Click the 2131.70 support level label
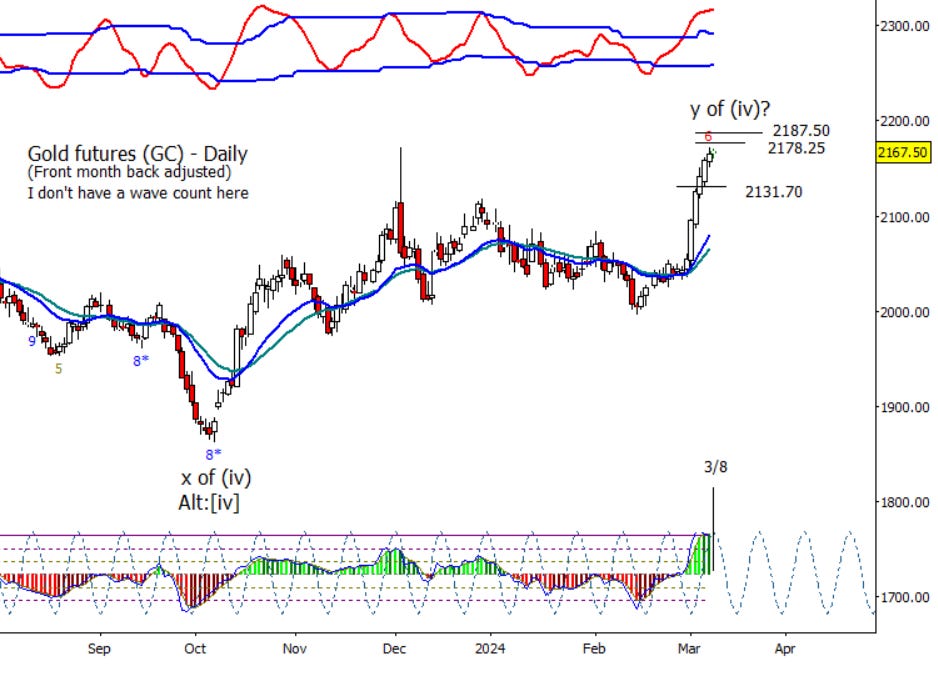Viewport: 938px width, 674px height. (773, 192)
